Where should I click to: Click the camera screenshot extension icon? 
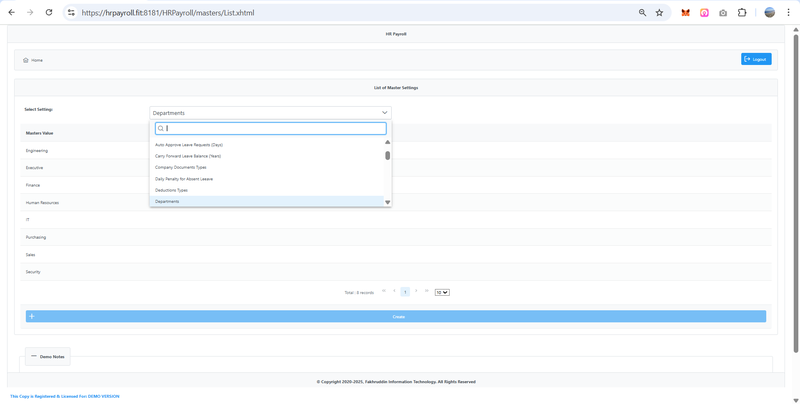pyautogui.click(x=723, y=13)
